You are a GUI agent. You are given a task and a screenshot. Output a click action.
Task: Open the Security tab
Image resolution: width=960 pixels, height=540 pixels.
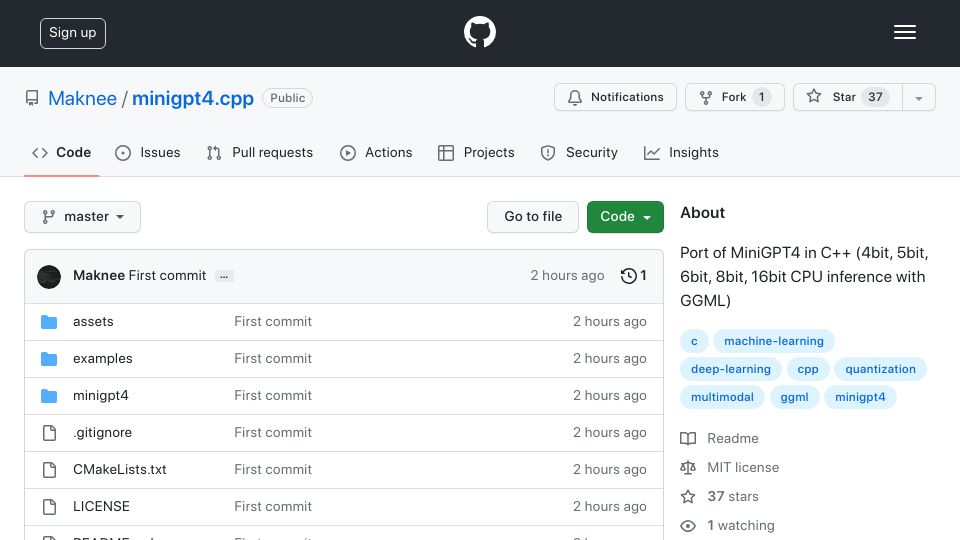pyautogui.click(x=579, y=152)
